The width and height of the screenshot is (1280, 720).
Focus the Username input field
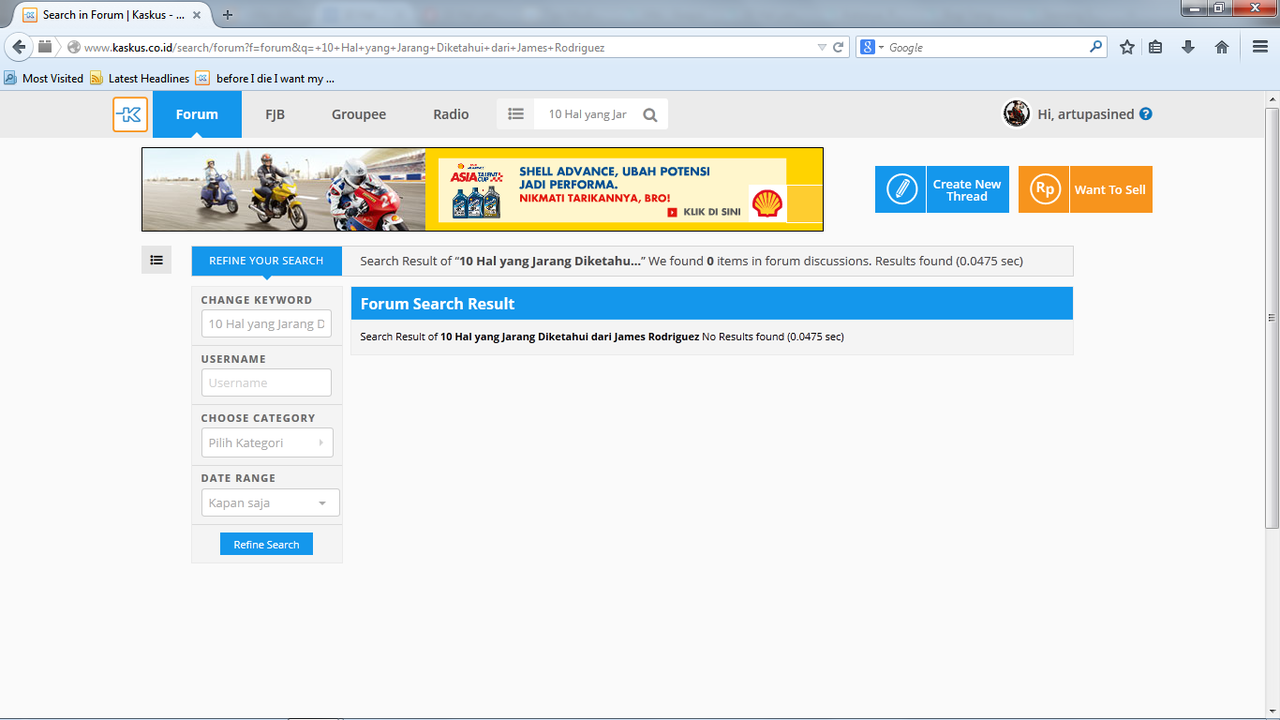(266, 383)
